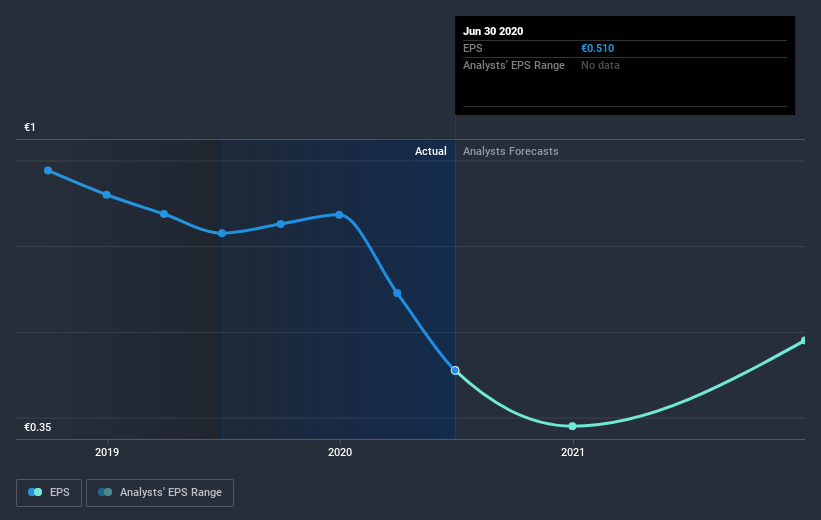Click the No data text in tooltip
Viewport: 821px width, 520px height.
tap(600, 65)
